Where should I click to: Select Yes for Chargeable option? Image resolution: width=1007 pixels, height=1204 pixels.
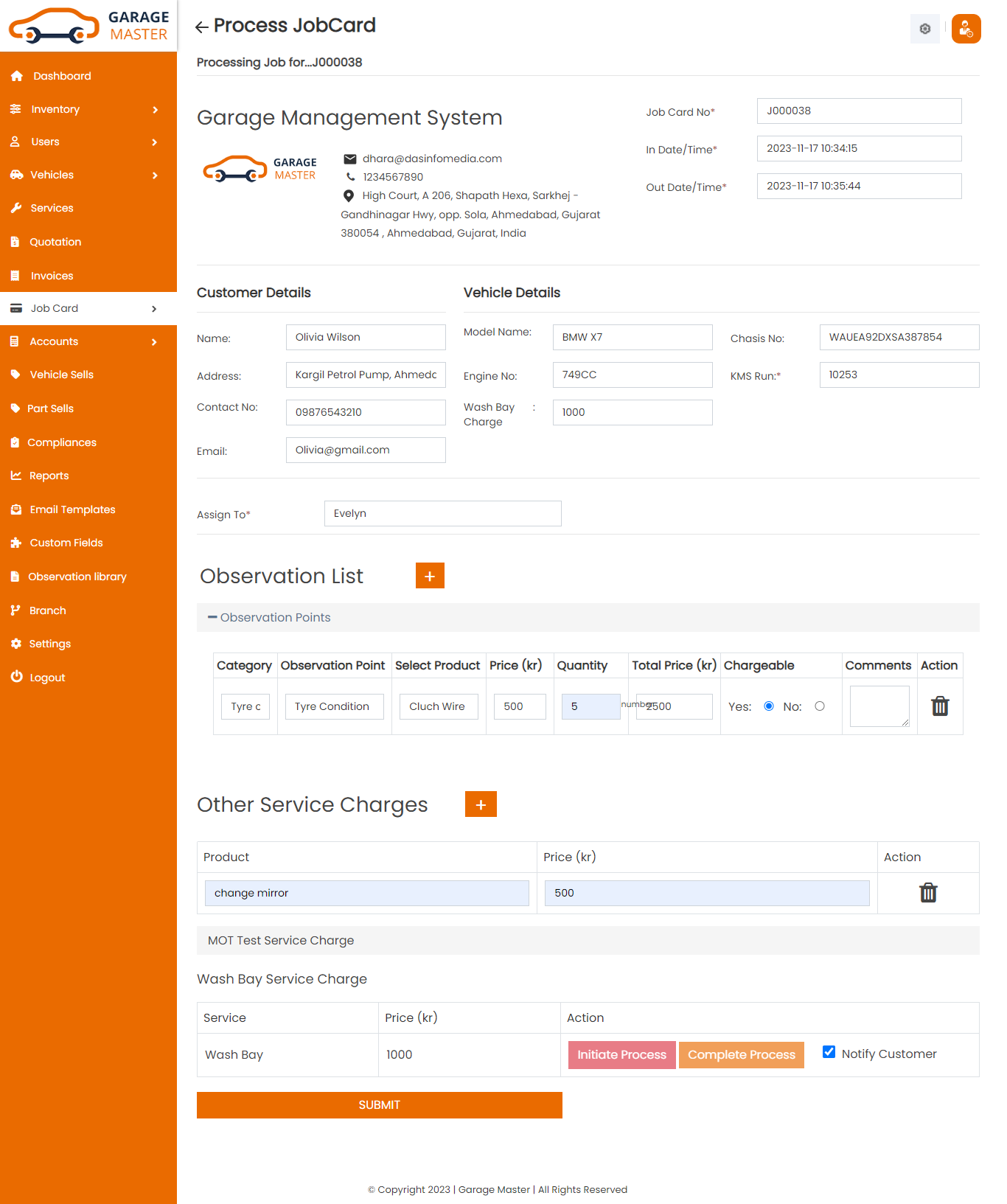point(769,706)
